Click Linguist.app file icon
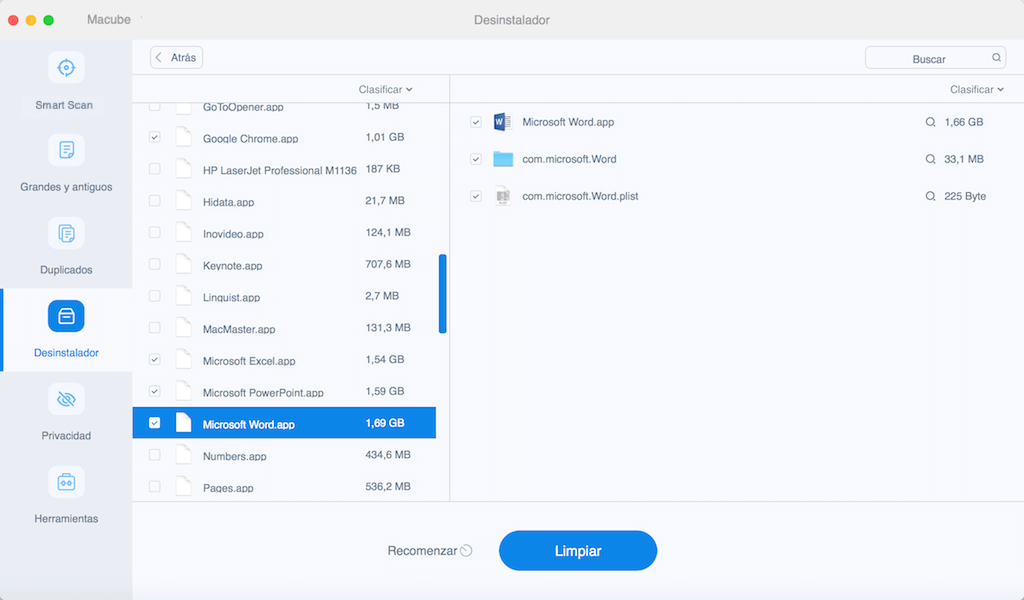Image resolution: width=1024 pixels, height=600 pixels. click(x=184, y=296)
